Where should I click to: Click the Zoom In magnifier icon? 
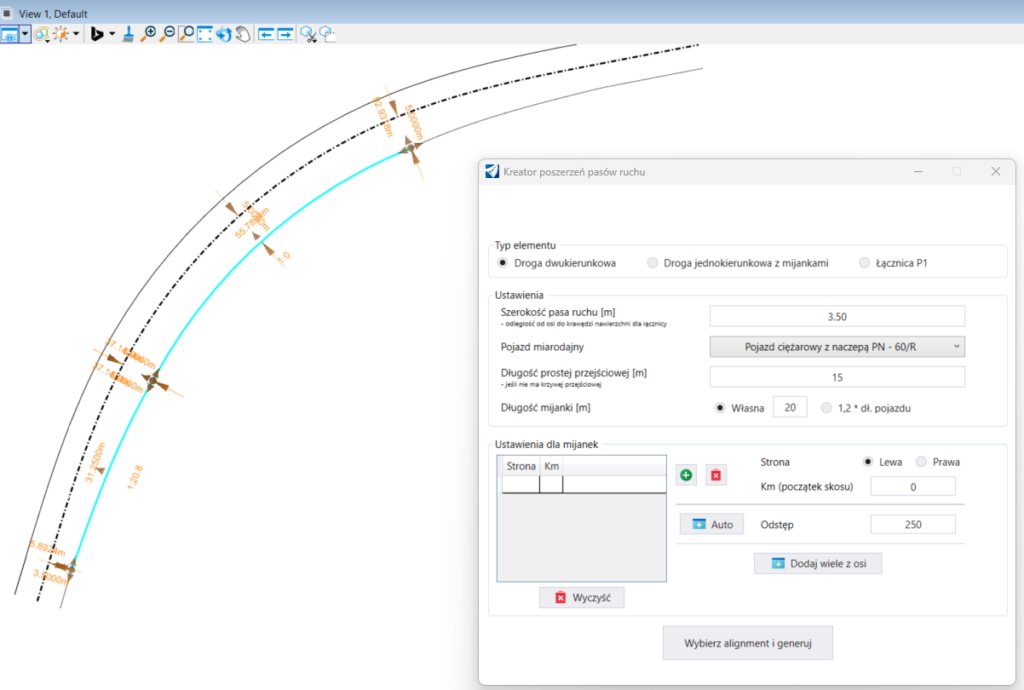coord(149,34)
